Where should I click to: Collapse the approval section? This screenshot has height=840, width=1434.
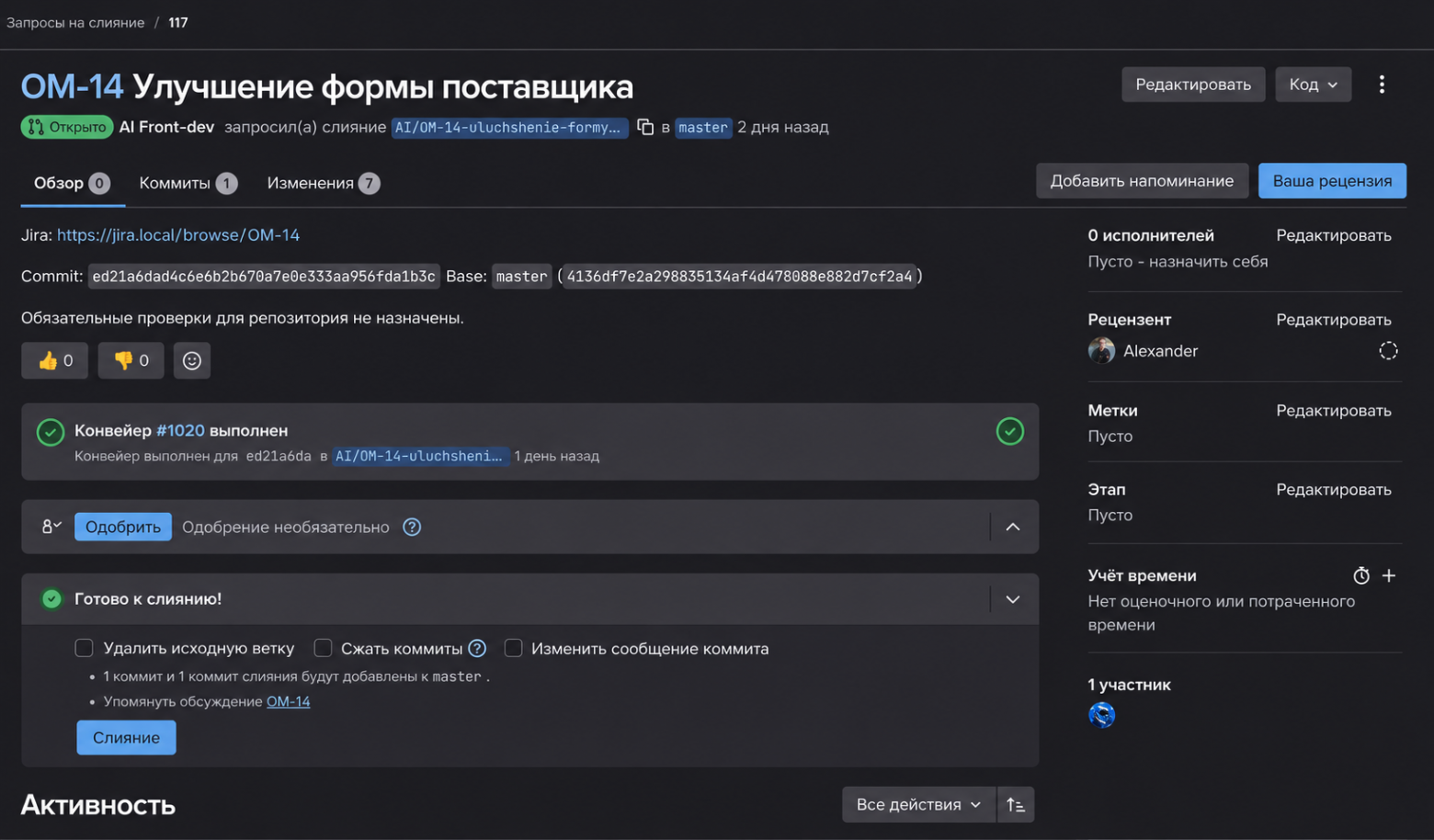(1013, 527)
